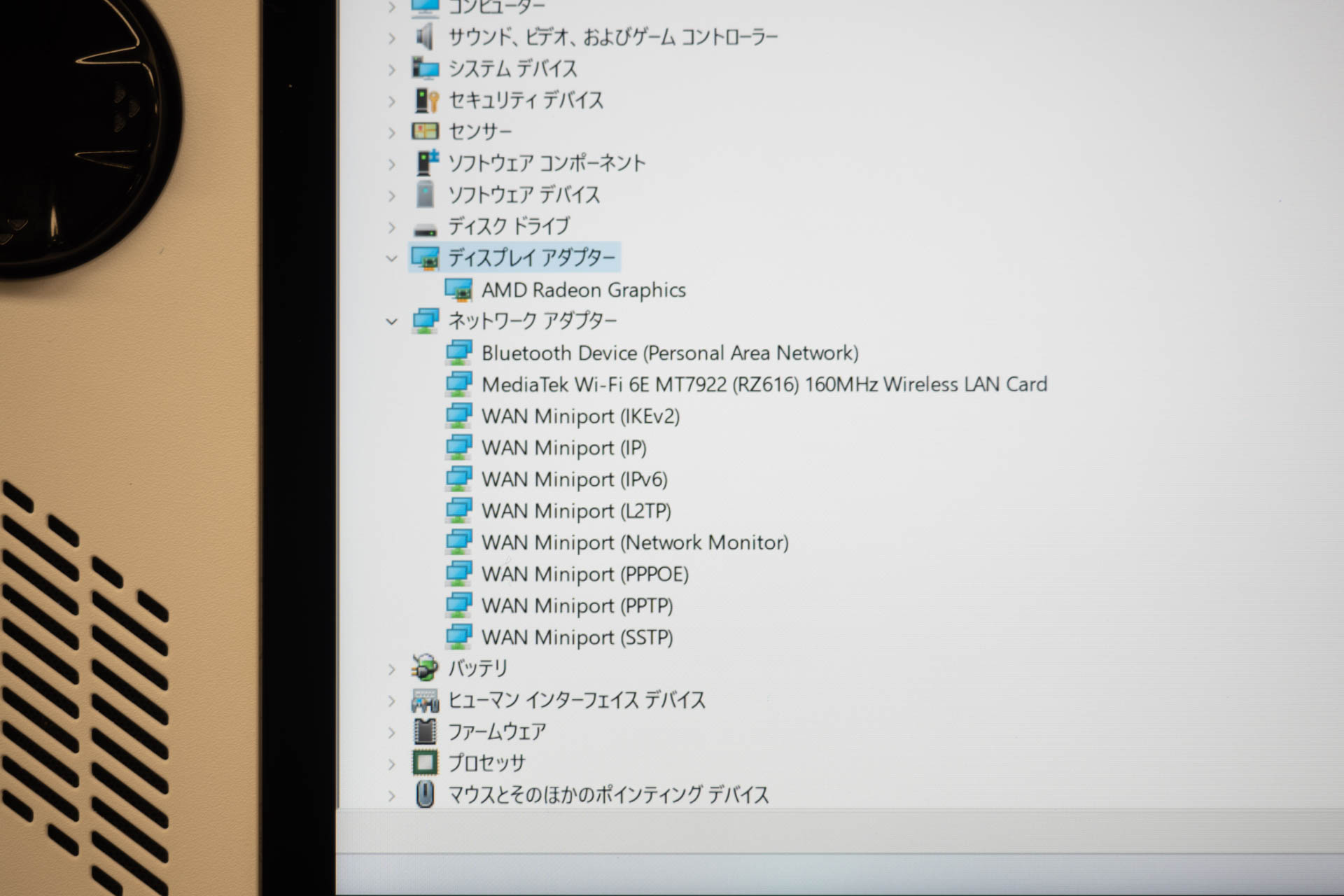
Task: Select WAN Miniport (PPPOE) entry
Action: click(584, 574)
